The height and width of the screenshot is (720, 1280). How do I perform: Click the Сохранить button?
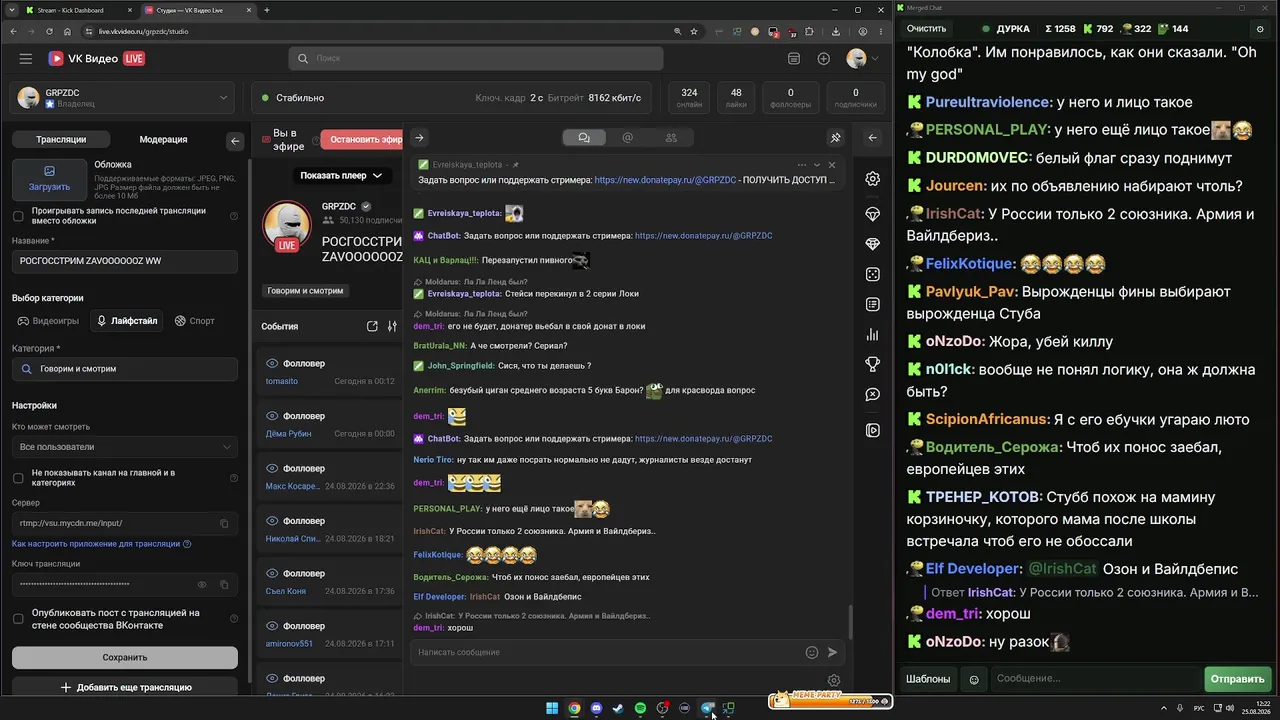[x=125, y=658]
